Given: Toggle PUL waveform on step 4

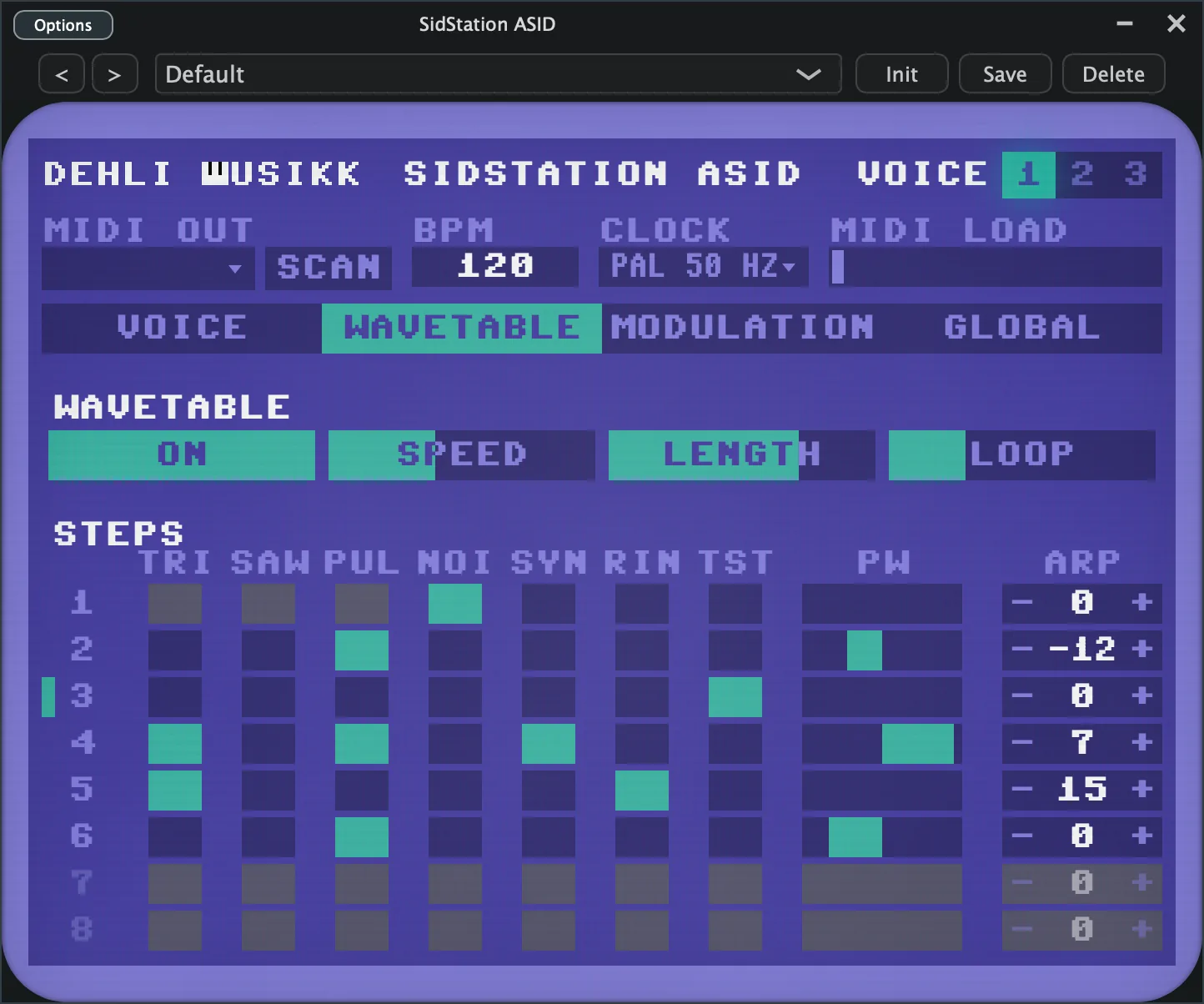Looking at the screenshot, I should [x=362, y=744].
